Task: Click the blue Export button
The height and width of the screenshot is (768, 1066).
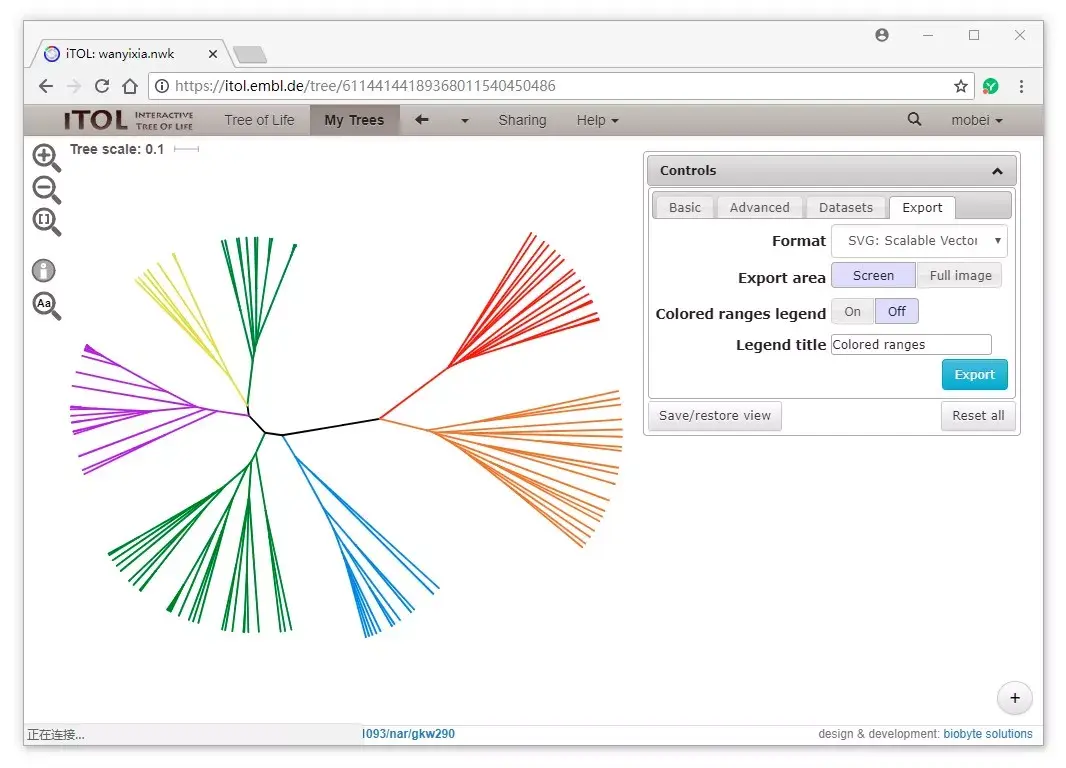Action: click(x=974, y=374)
